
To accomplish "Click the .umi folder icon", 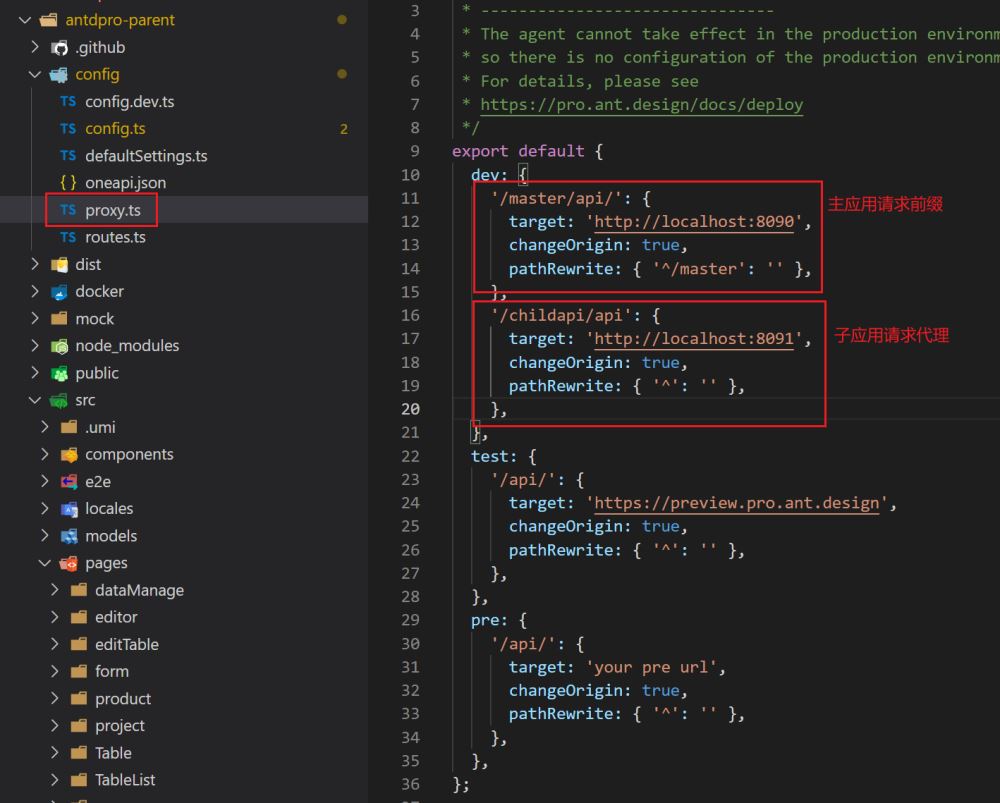I will point(69,427).
